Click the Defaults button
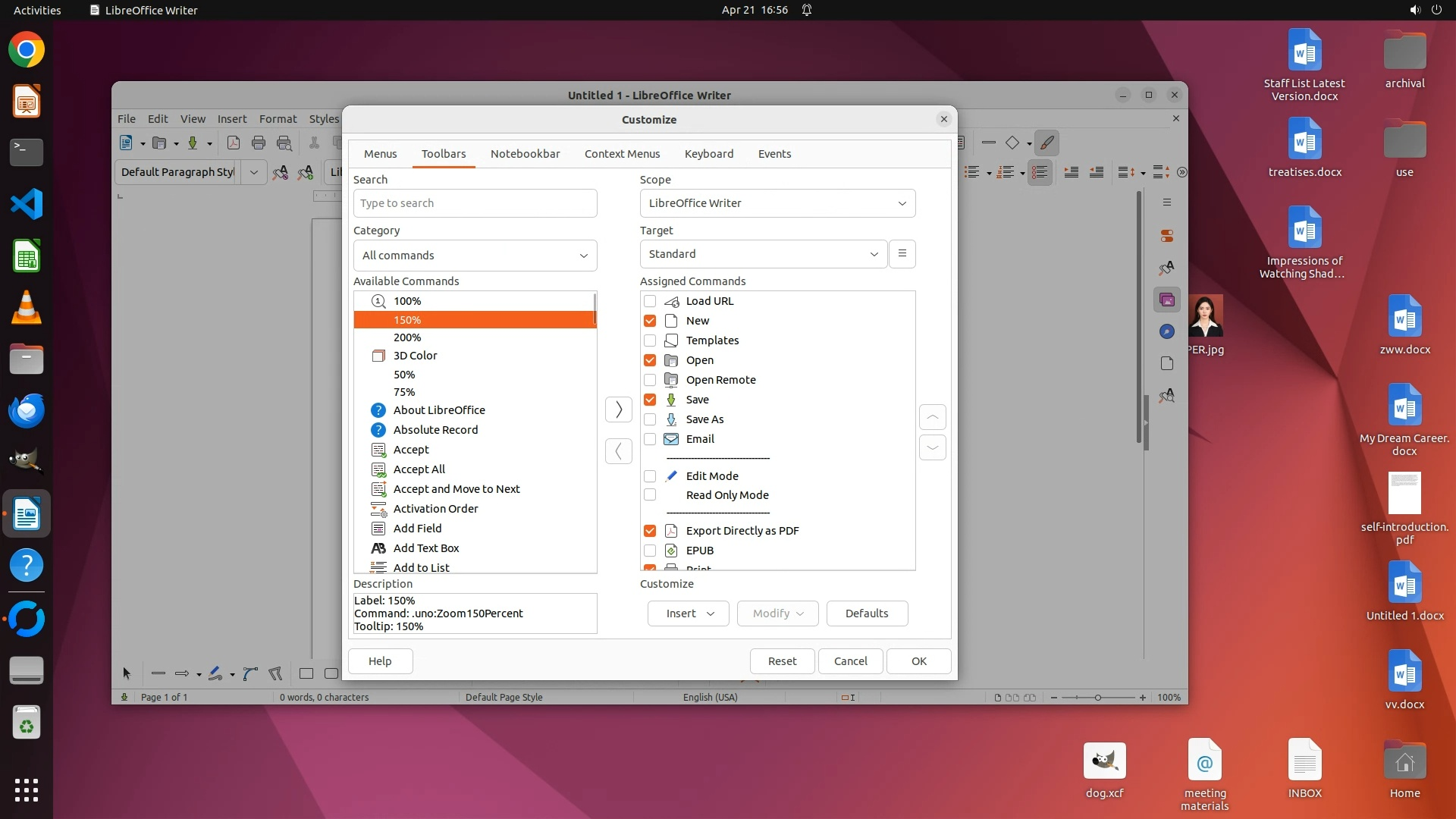Viewport: 1456px width, 819px height. pyautogui.click(x=867, y=613)
